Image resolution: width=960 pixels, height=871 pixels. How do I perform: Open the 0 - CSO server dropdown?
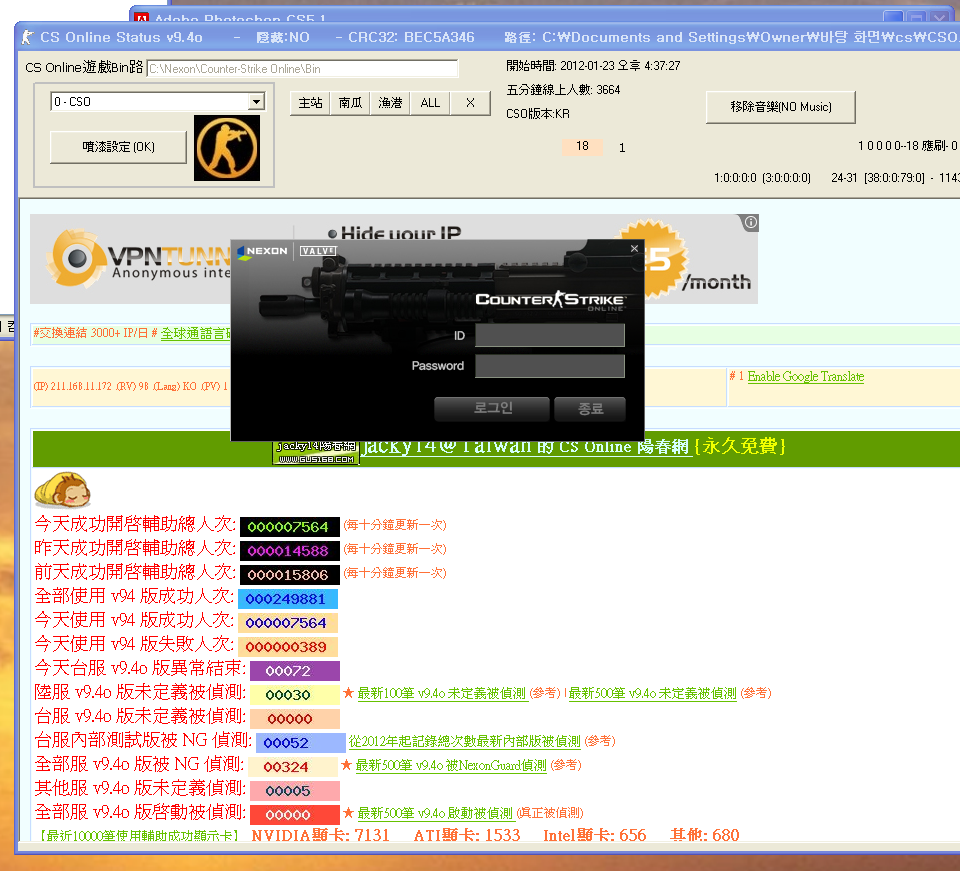(x=257, y=102)
